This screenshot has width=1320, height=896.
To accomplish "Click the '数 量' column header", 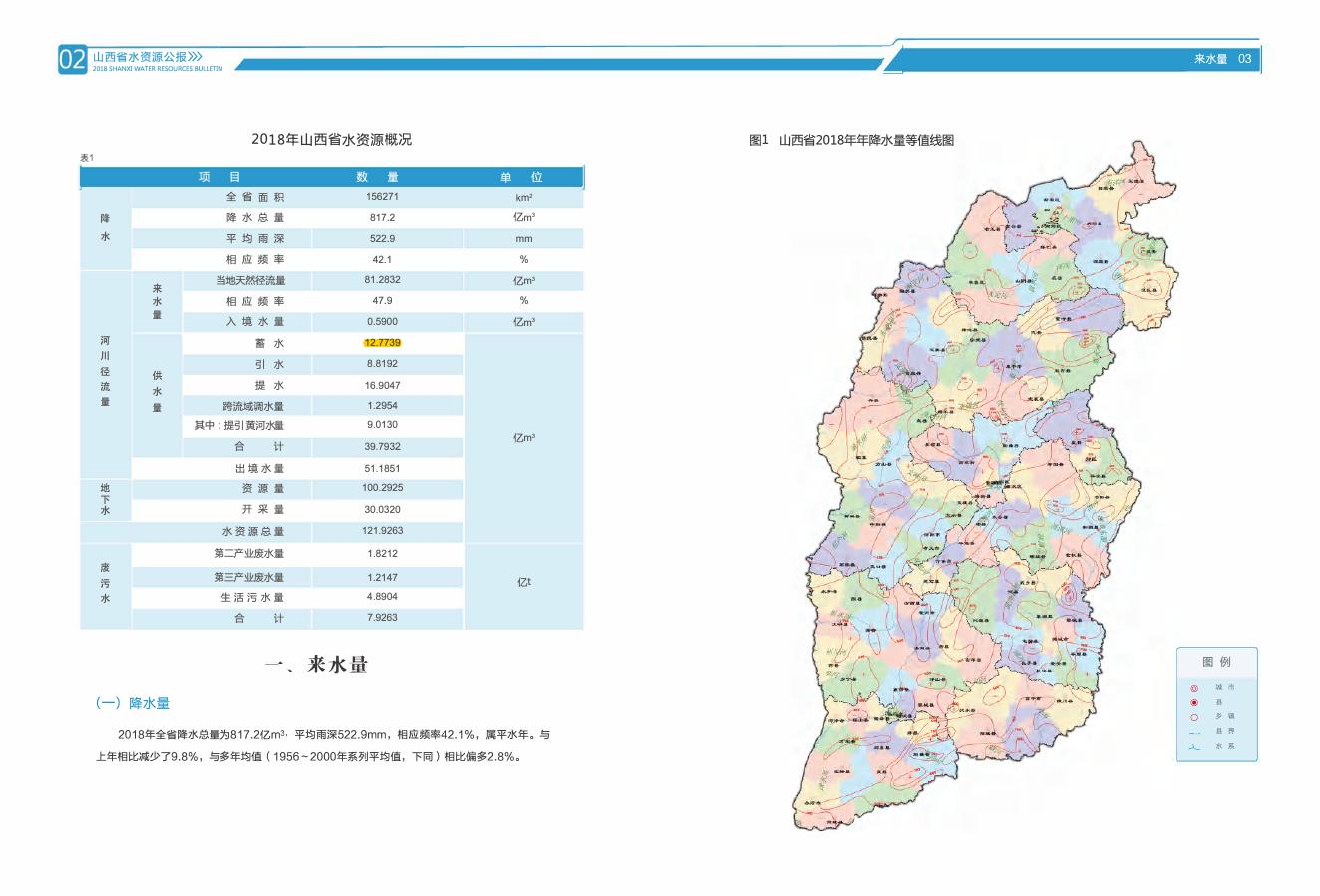I will pyautogui.click(x=378, y=177).
